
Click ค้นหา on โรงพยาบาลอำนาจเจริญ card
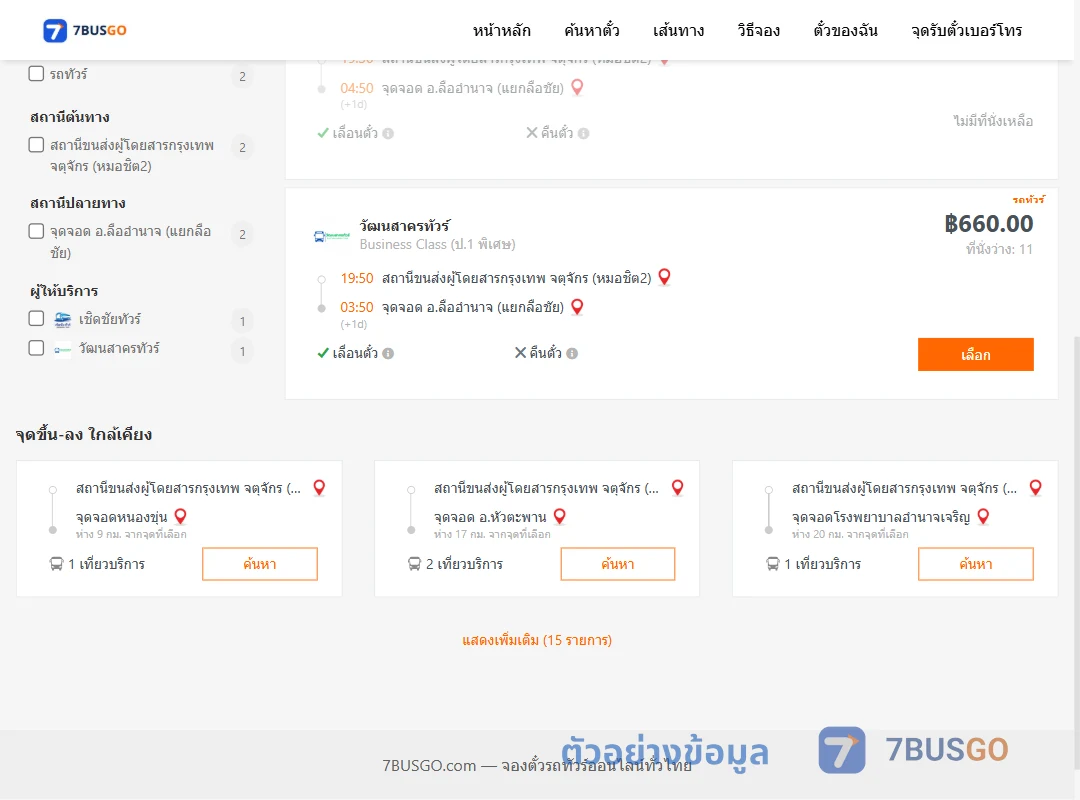tap(976, 564)
